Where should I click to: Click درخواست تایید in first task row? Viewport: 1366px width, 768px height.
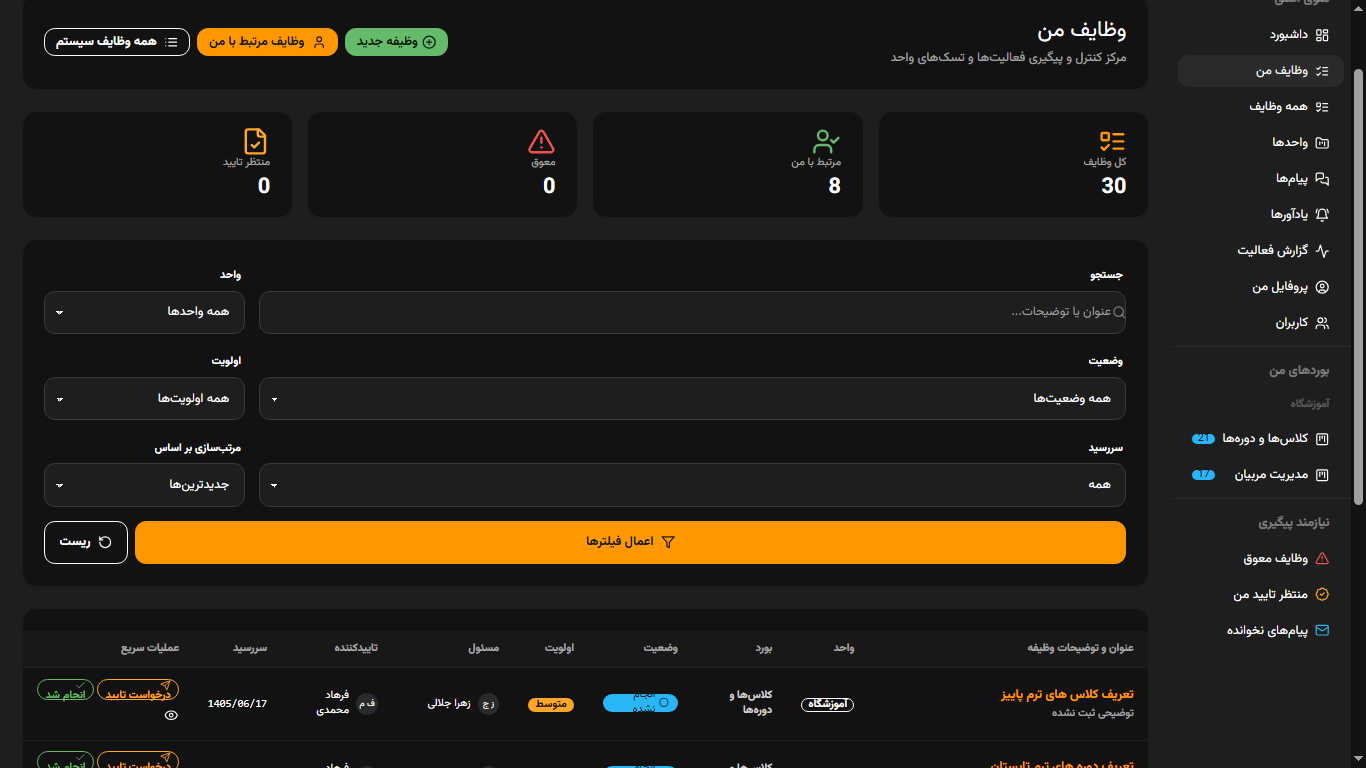[138, 691]
